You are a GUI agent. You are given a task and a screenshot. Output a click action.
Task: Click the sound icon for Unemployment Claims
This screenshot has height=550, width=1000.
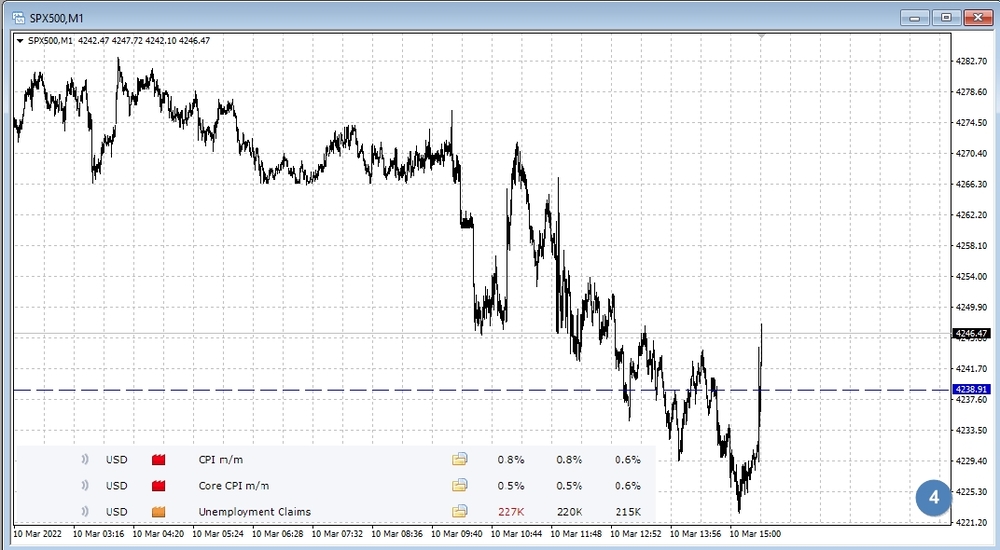click(86, 512)
